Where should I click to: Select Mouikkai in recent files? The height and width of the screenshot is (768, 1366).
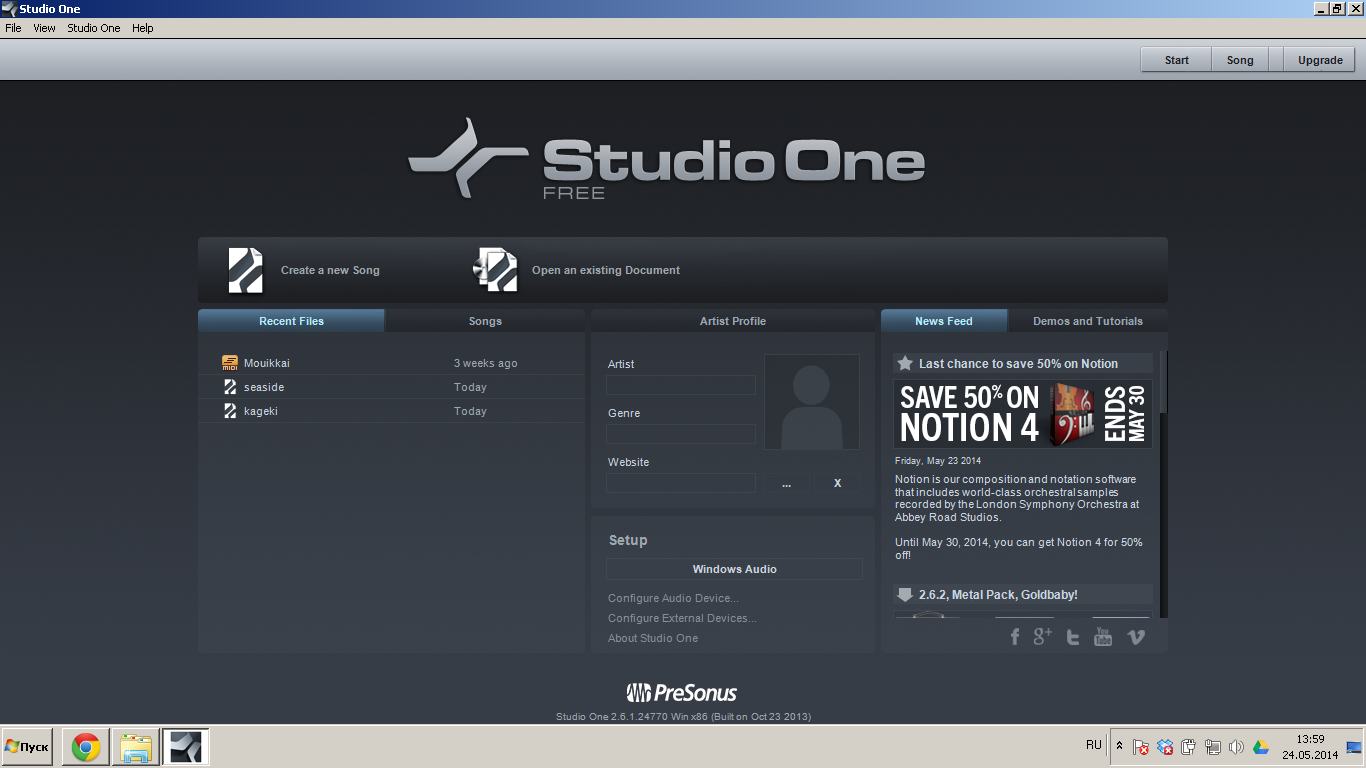[391, 363]
